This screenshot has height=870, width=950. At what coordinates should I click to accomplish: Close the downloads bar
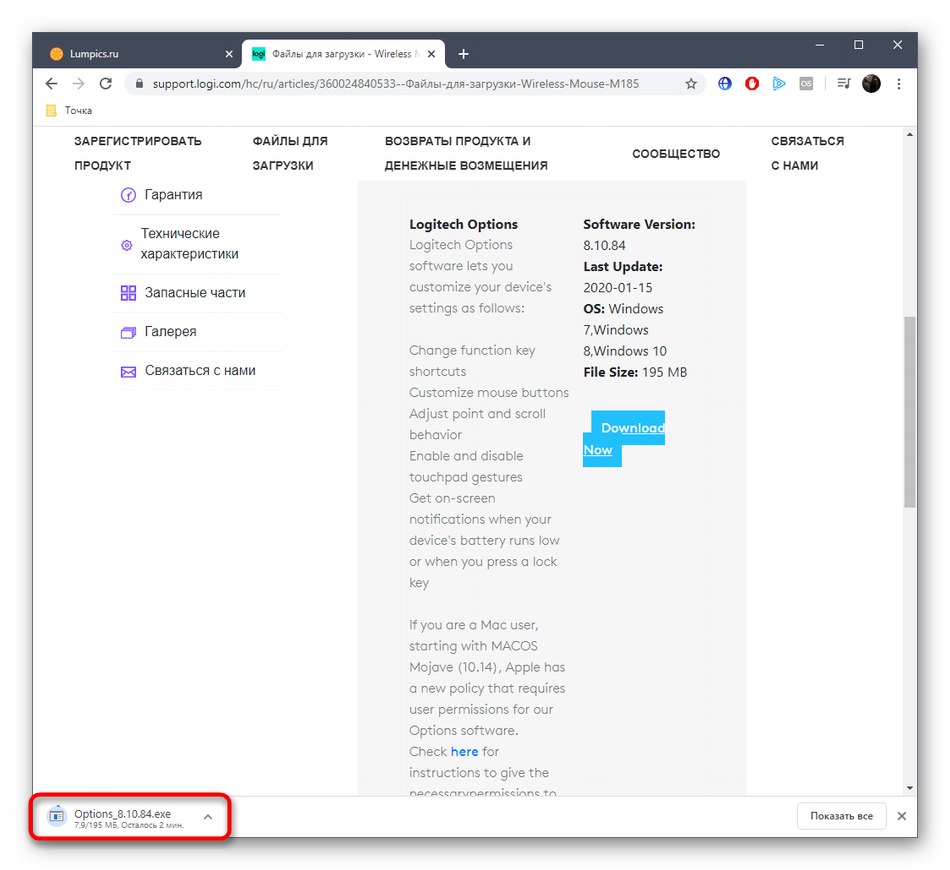tap(902, 816)
